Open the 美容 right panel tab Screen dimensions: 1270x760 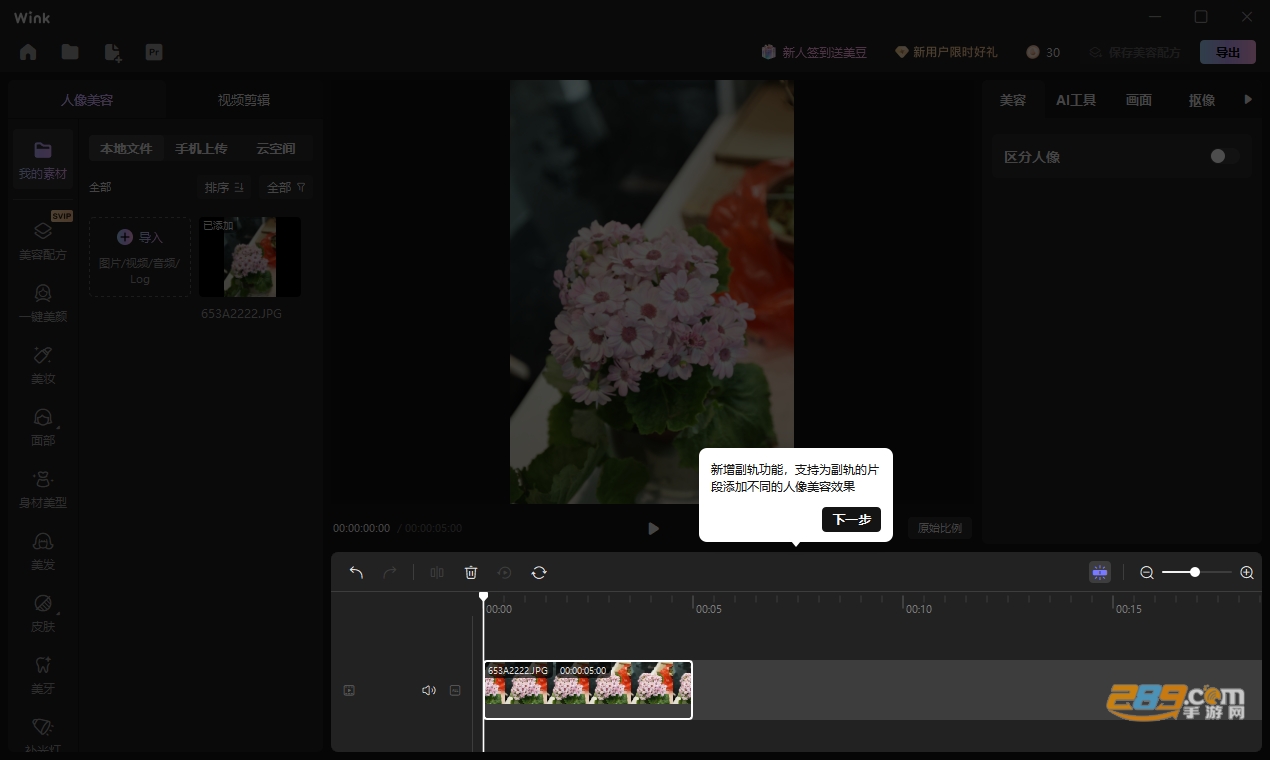(1013, 100)
